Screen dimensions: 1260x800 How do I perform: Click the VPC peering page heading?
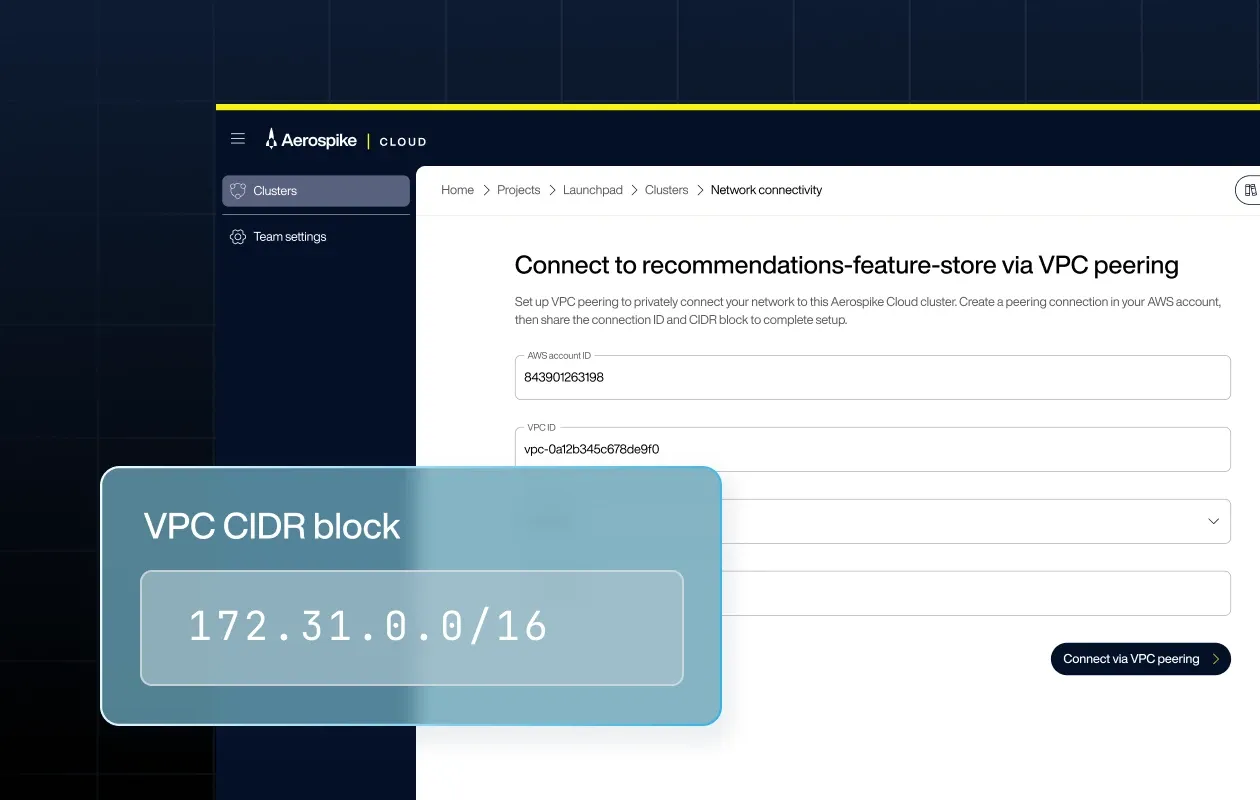click(846, 265)
